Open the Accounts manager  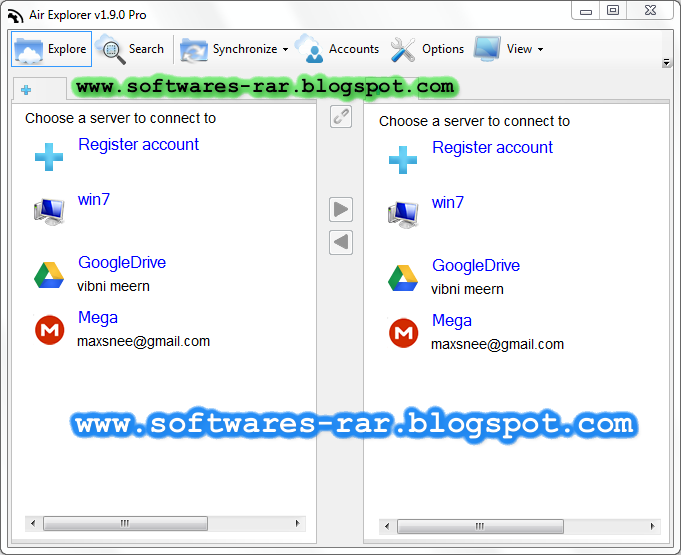(337, 49)
